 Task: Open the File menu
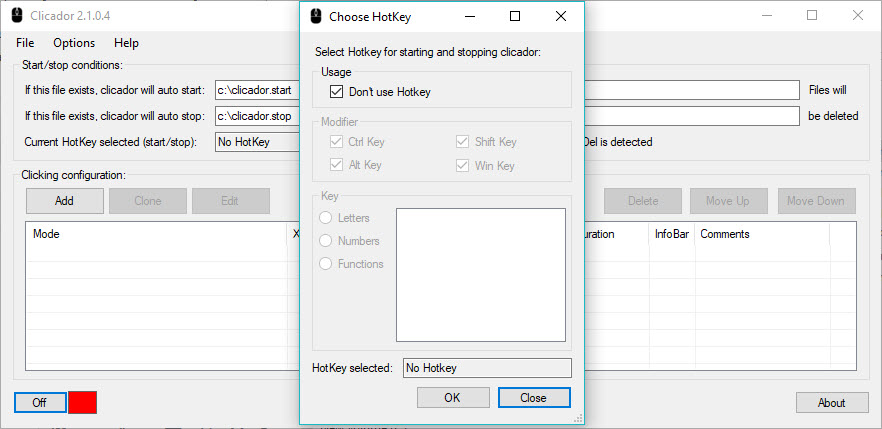(25, 43)
